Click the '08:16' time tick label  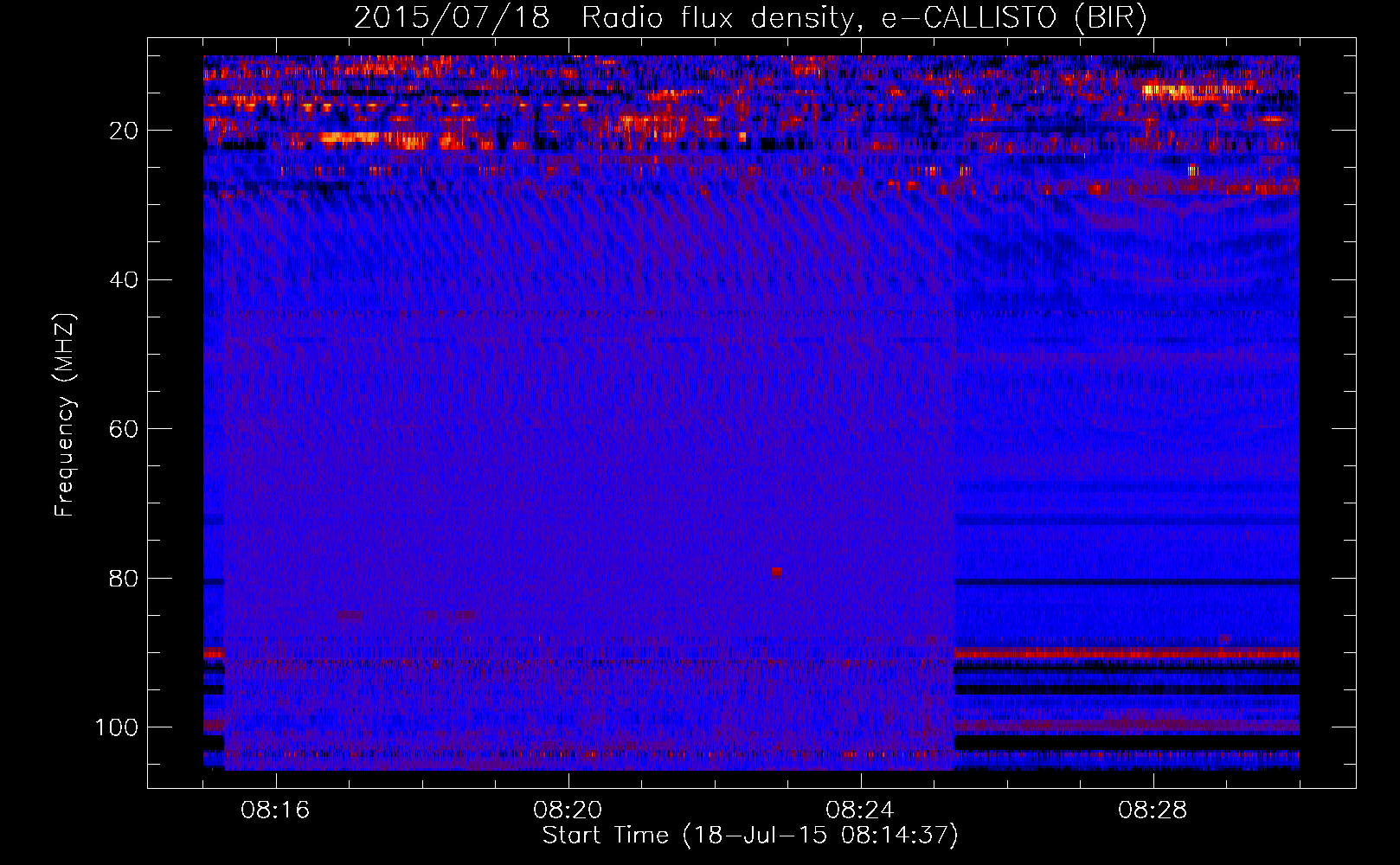click(x=276, y=811)
